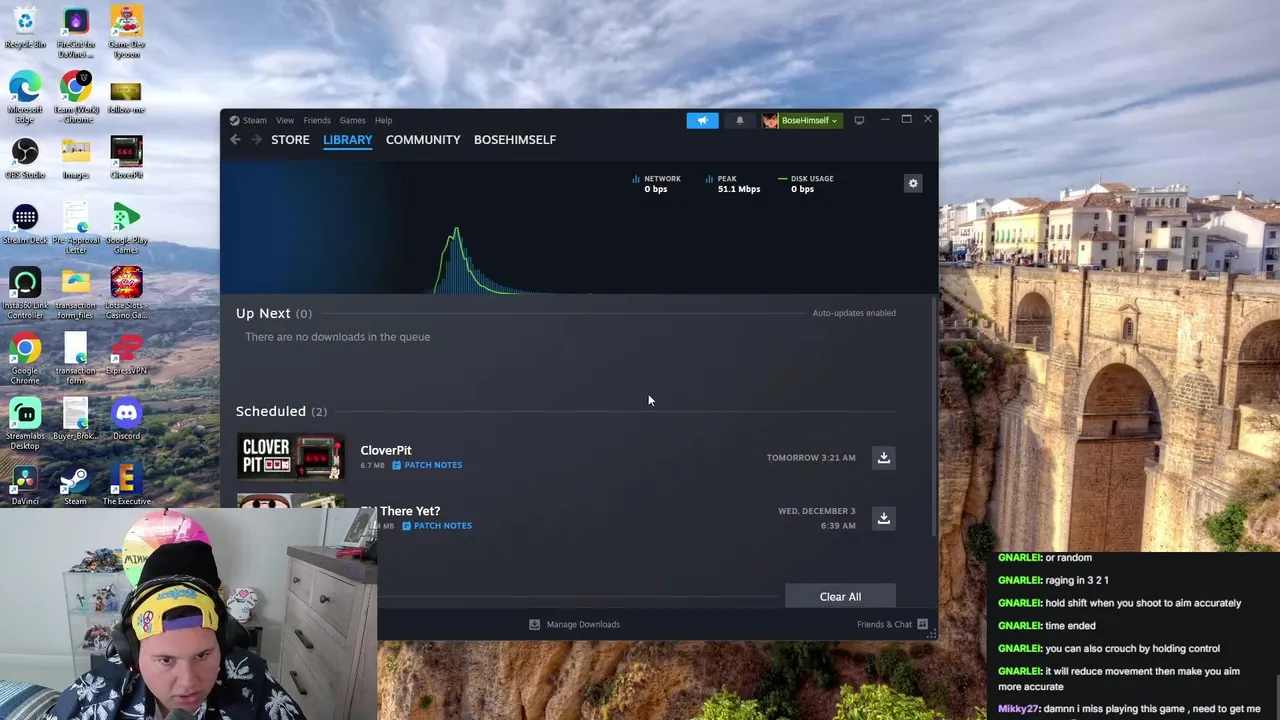Click the PEAK 51.1 Mbps stat

point(733,184)
